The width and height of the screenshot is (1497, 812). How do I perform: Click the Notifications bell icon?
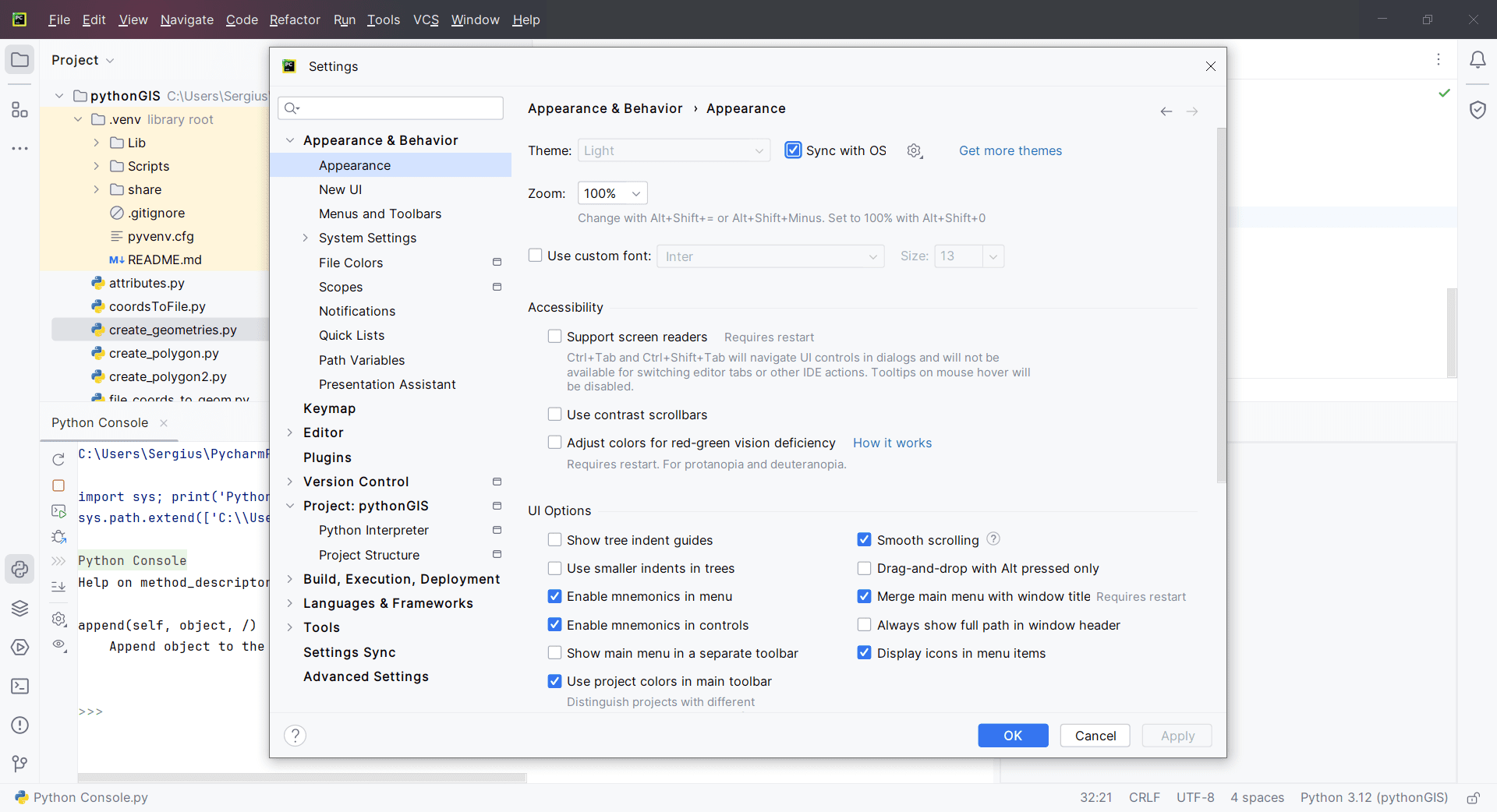(1478, 60)
